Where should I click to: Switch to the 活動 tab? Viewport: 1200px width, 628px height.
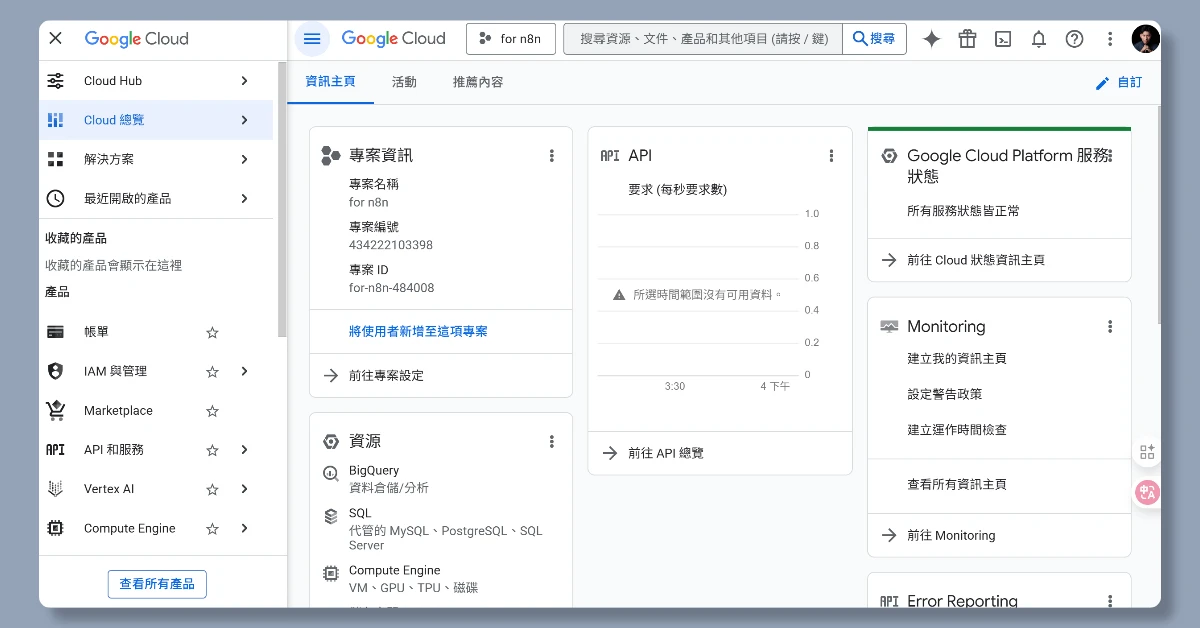click(x=404, y=82)
